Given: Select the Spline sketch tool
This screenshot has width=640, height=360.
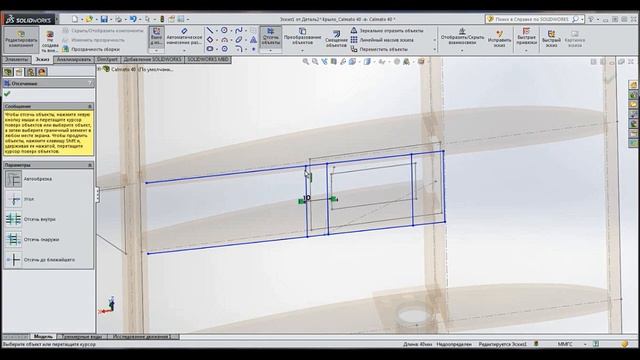Looking at the screenshot, I should (x=239, y=31).
